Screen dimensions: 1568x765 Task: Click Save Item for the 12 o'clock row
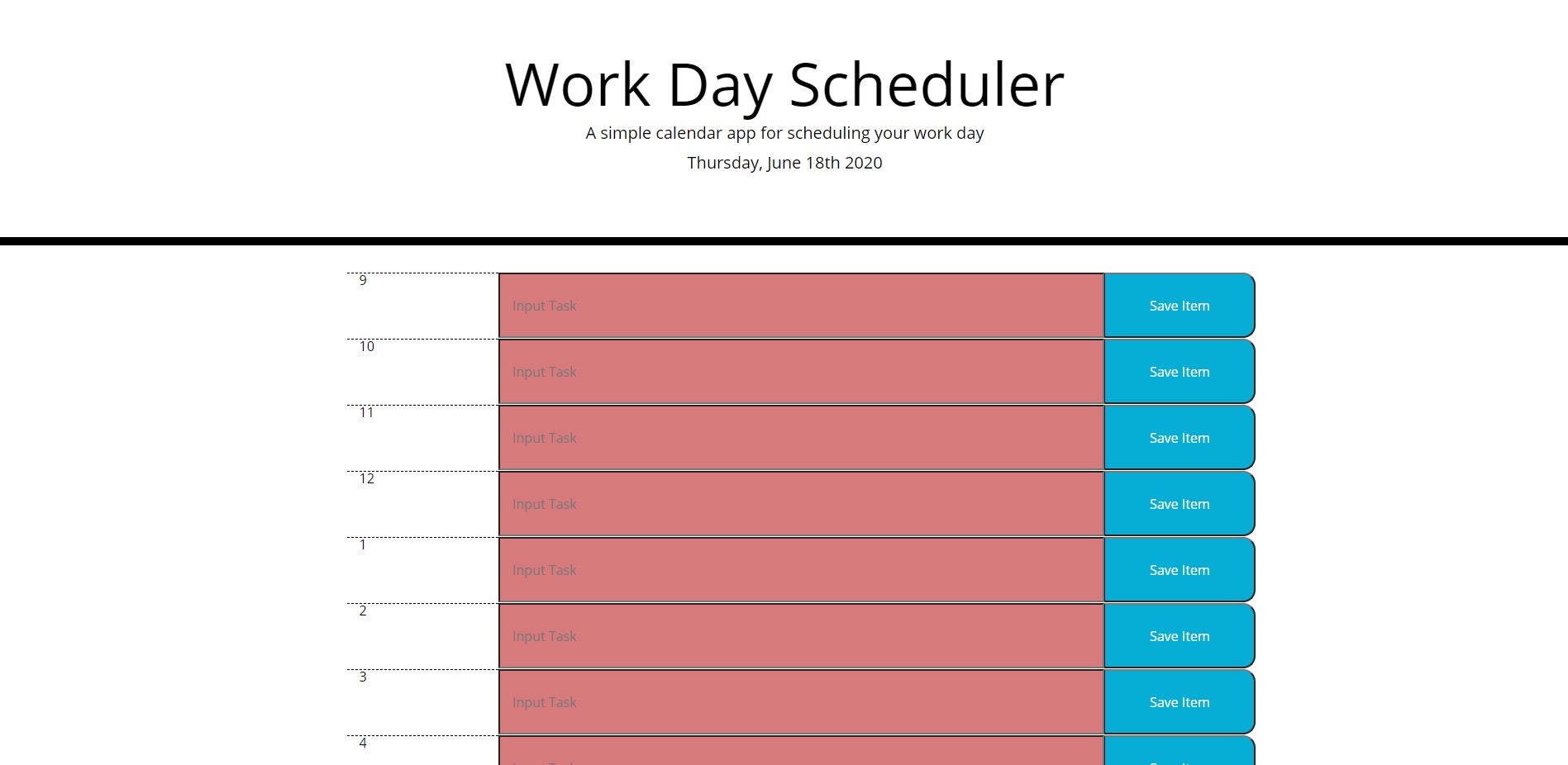tap(1179, 503)
